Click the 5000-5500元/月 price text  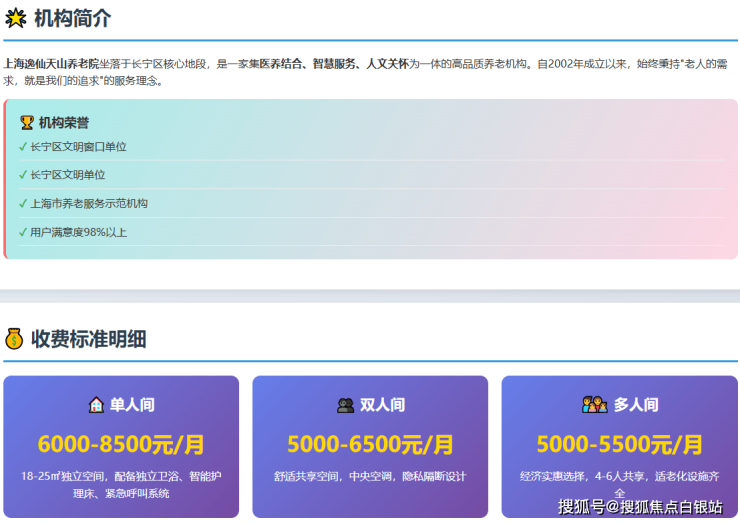[619, 444]
